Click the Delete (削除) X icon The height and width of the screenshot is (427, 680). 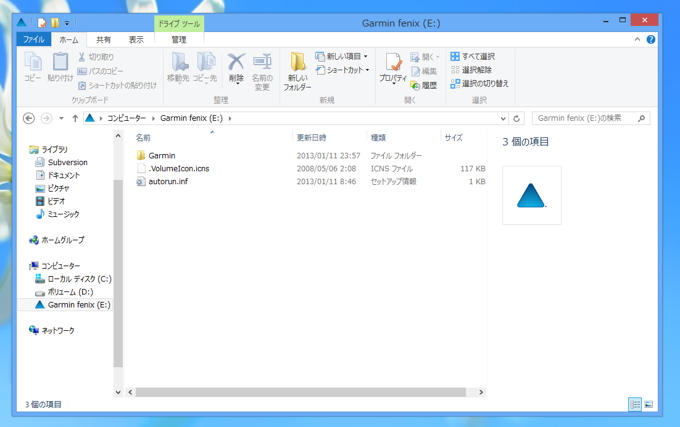(236, 62)
